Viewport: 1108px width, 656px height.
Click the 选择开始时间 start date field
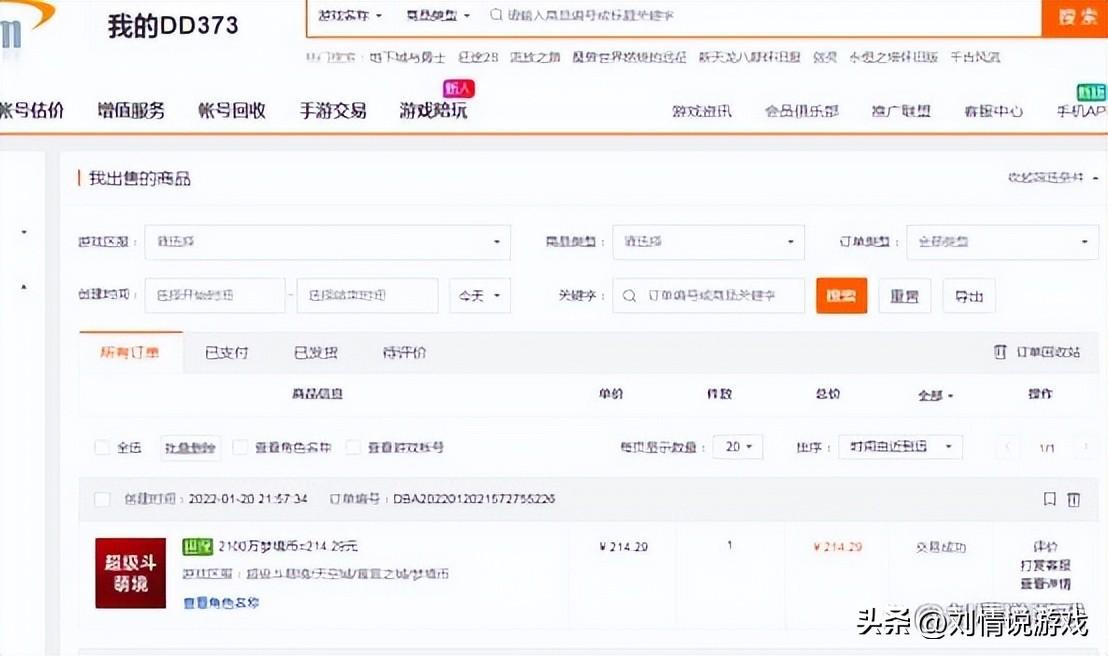[214, 296]
